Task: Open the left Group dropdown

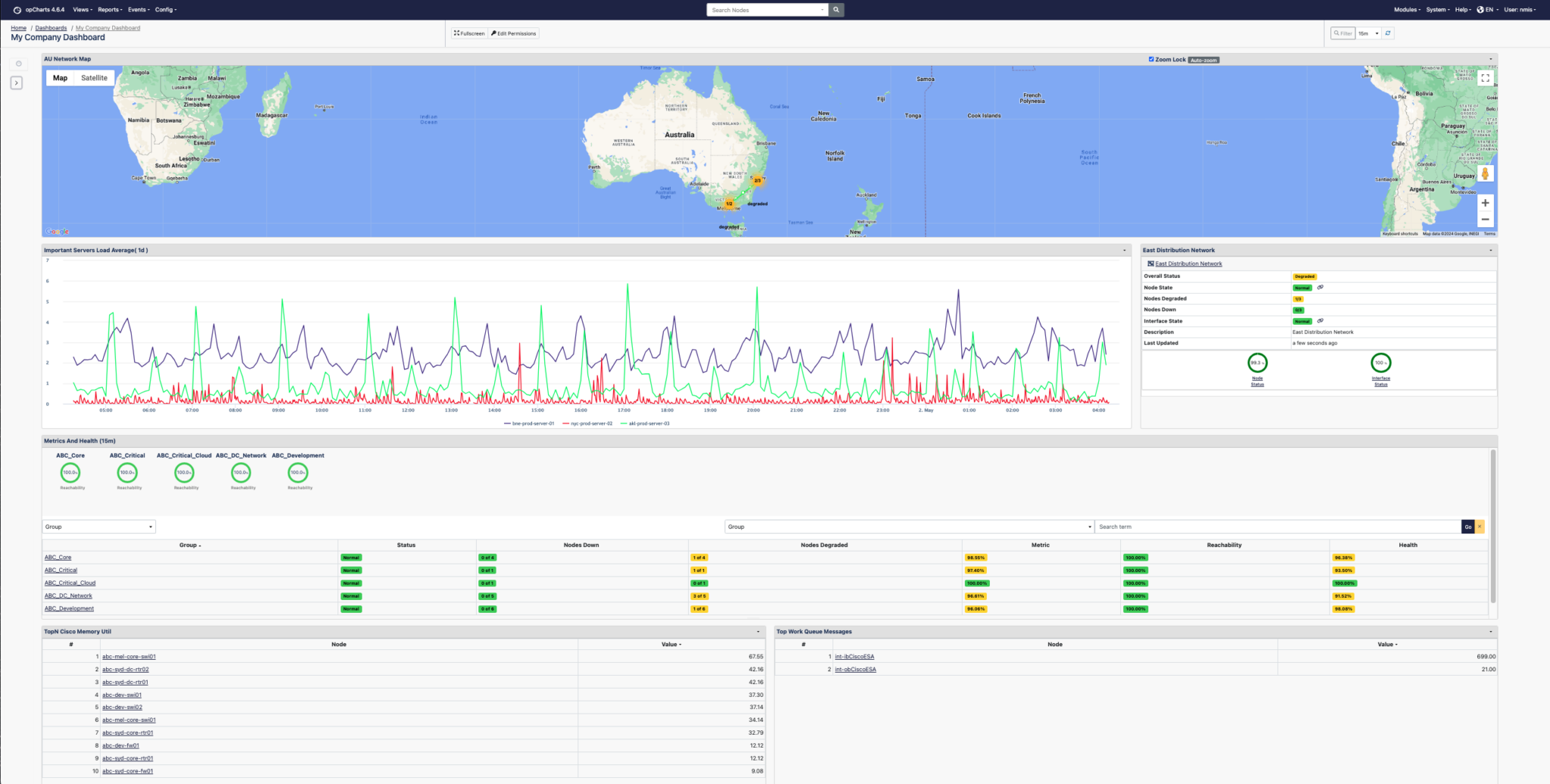Action: click(x=98, y=527)
